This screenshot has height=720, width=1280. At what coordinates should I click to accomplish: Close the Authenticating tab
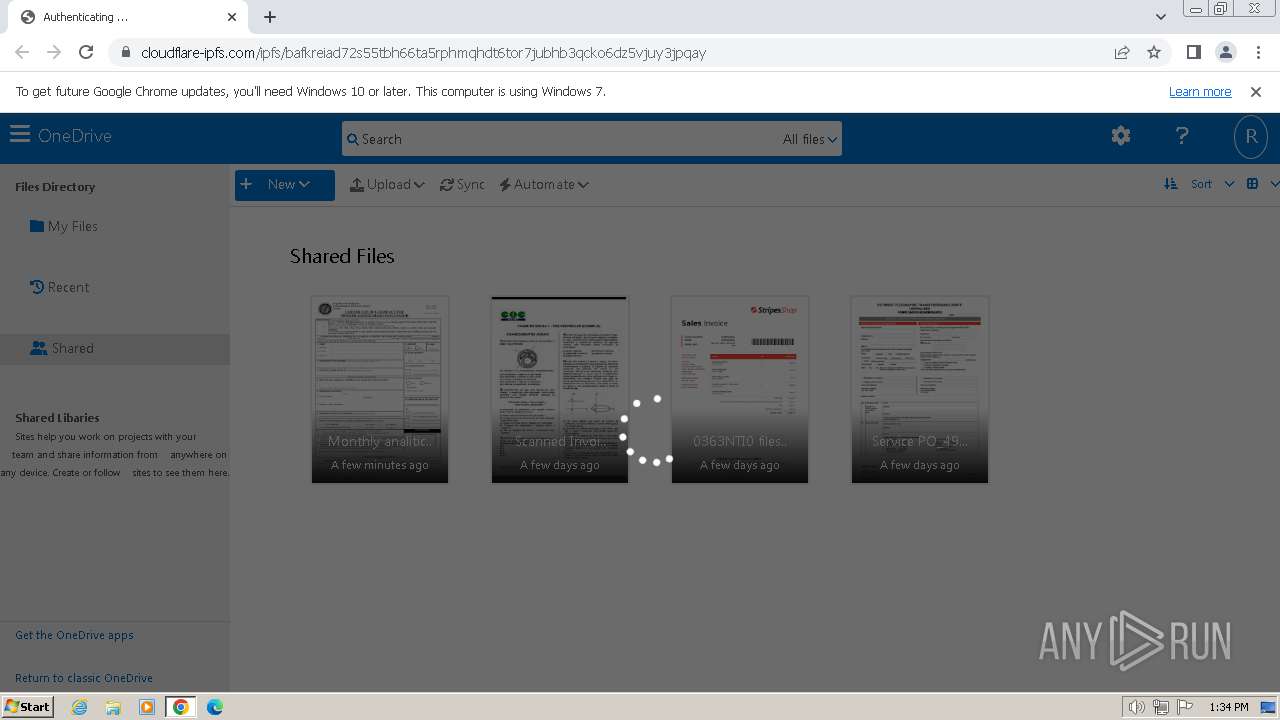pos(232,17)
